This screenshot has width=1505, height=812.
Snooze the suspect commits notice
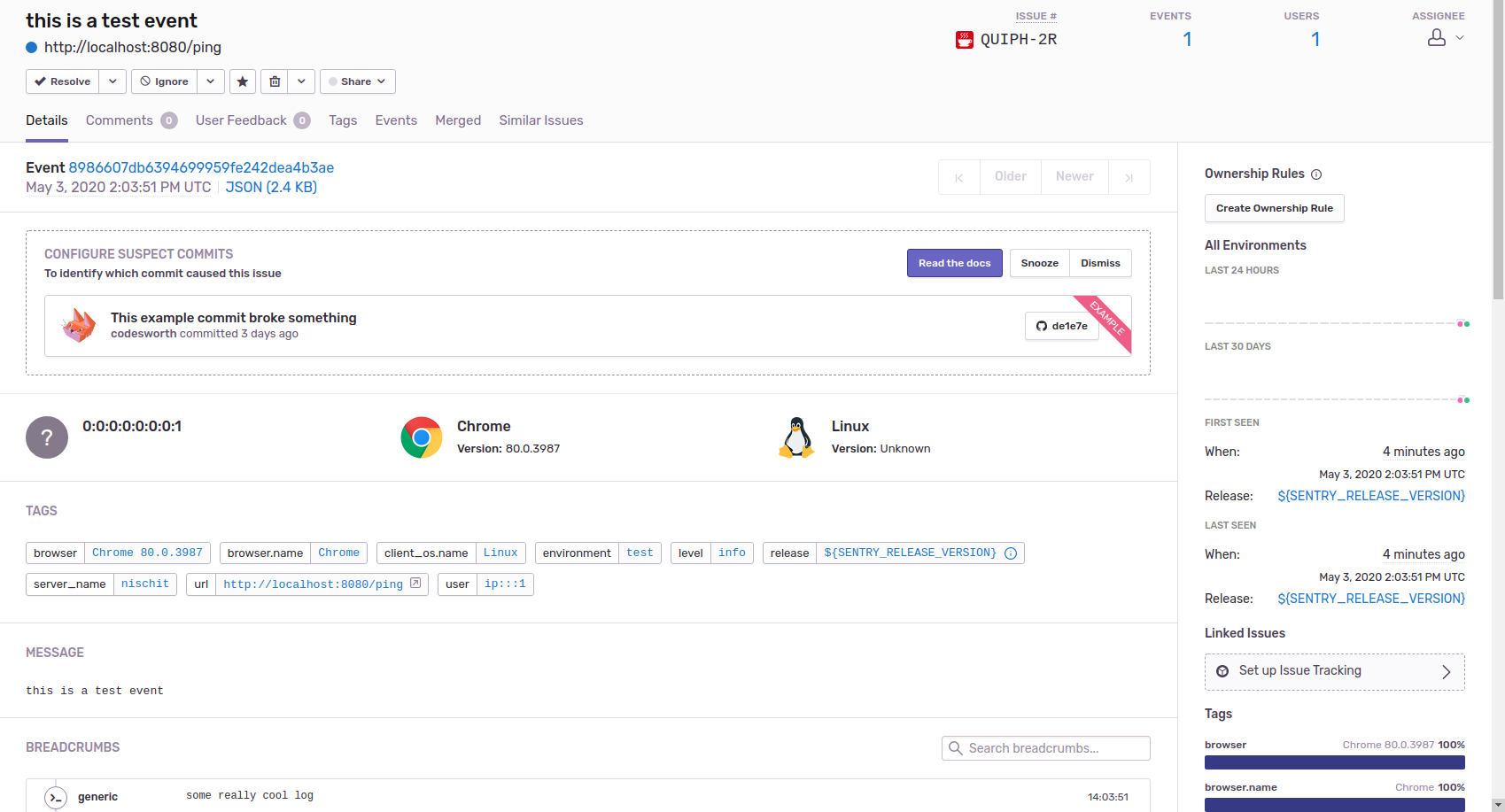tap(1040, 263)
